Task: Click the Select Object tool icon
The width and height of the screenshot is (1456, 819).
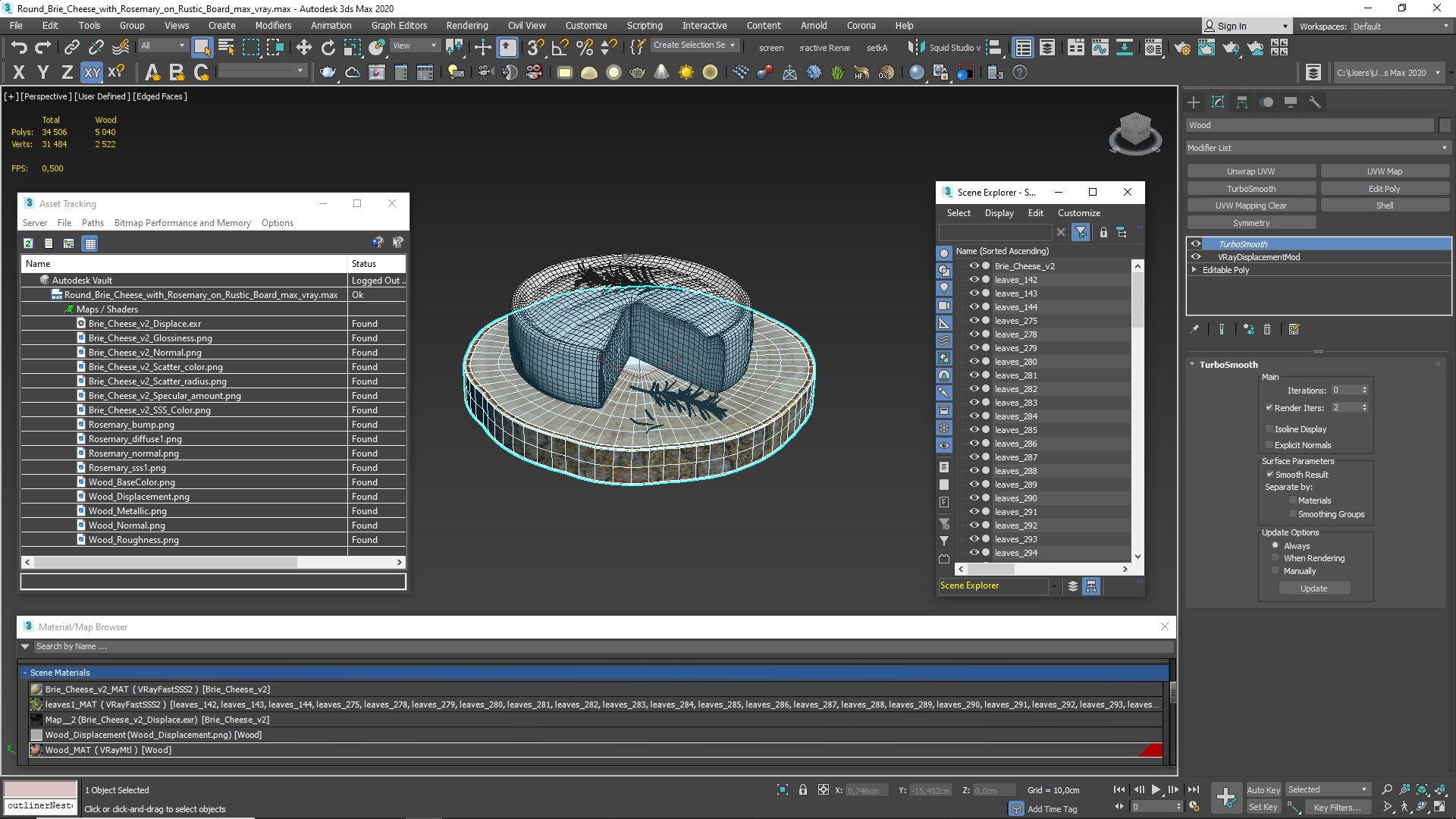Action: (202, 48)
